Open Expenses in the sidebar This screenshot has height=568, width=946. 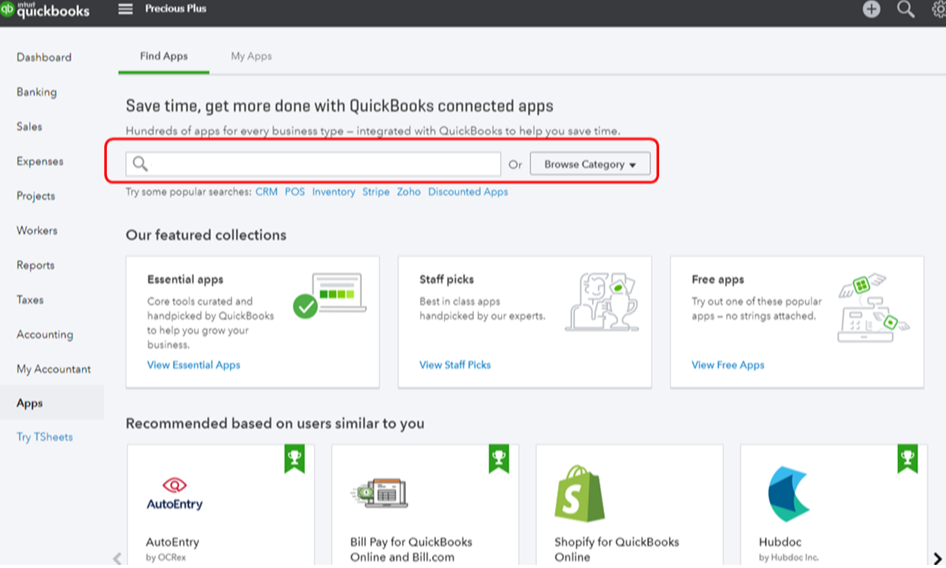(40, 161)
